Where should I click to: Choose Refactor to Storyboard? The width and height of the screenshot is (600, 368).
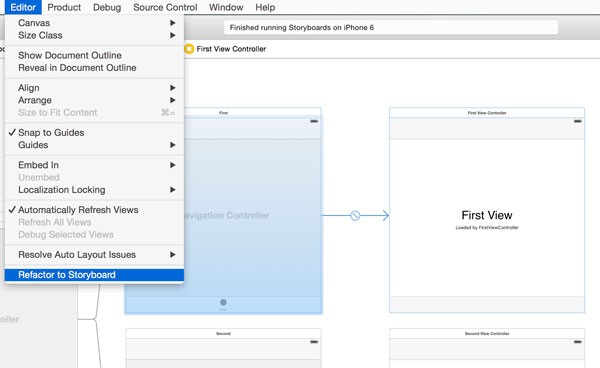pos(94,275)
